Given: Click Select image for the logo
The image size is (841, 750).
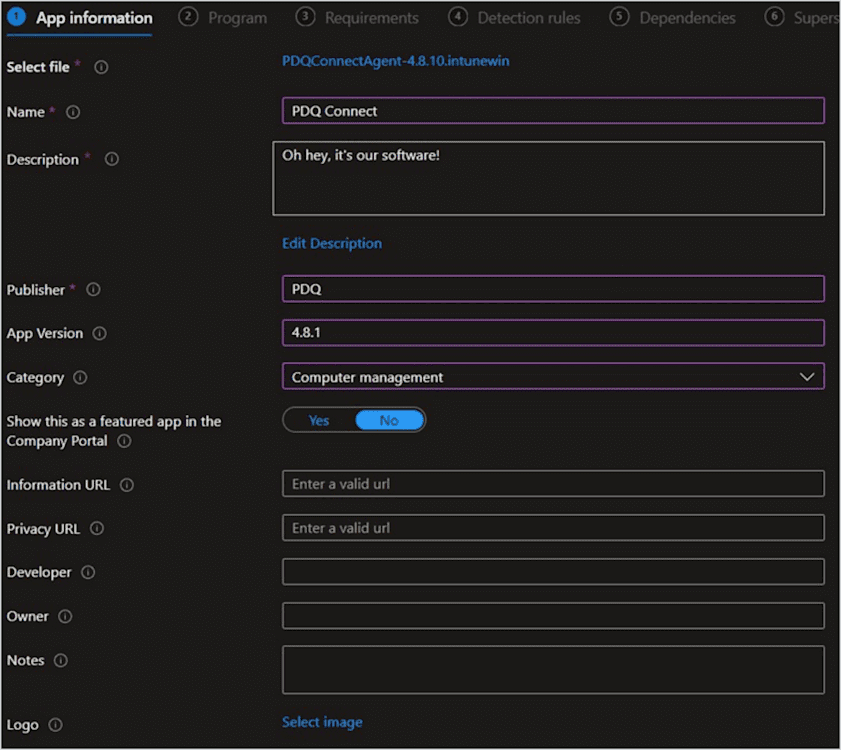Looking at the screenshot, I should (x=322, y=723).
